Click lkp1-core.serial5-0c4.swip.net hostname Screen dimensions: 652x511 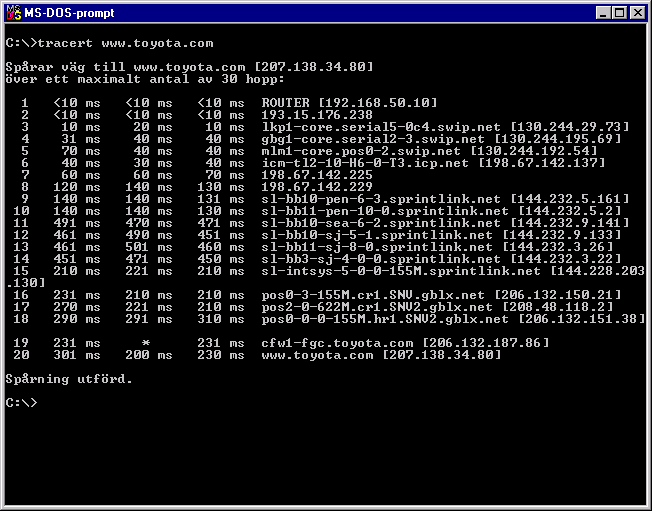point(381,127)
